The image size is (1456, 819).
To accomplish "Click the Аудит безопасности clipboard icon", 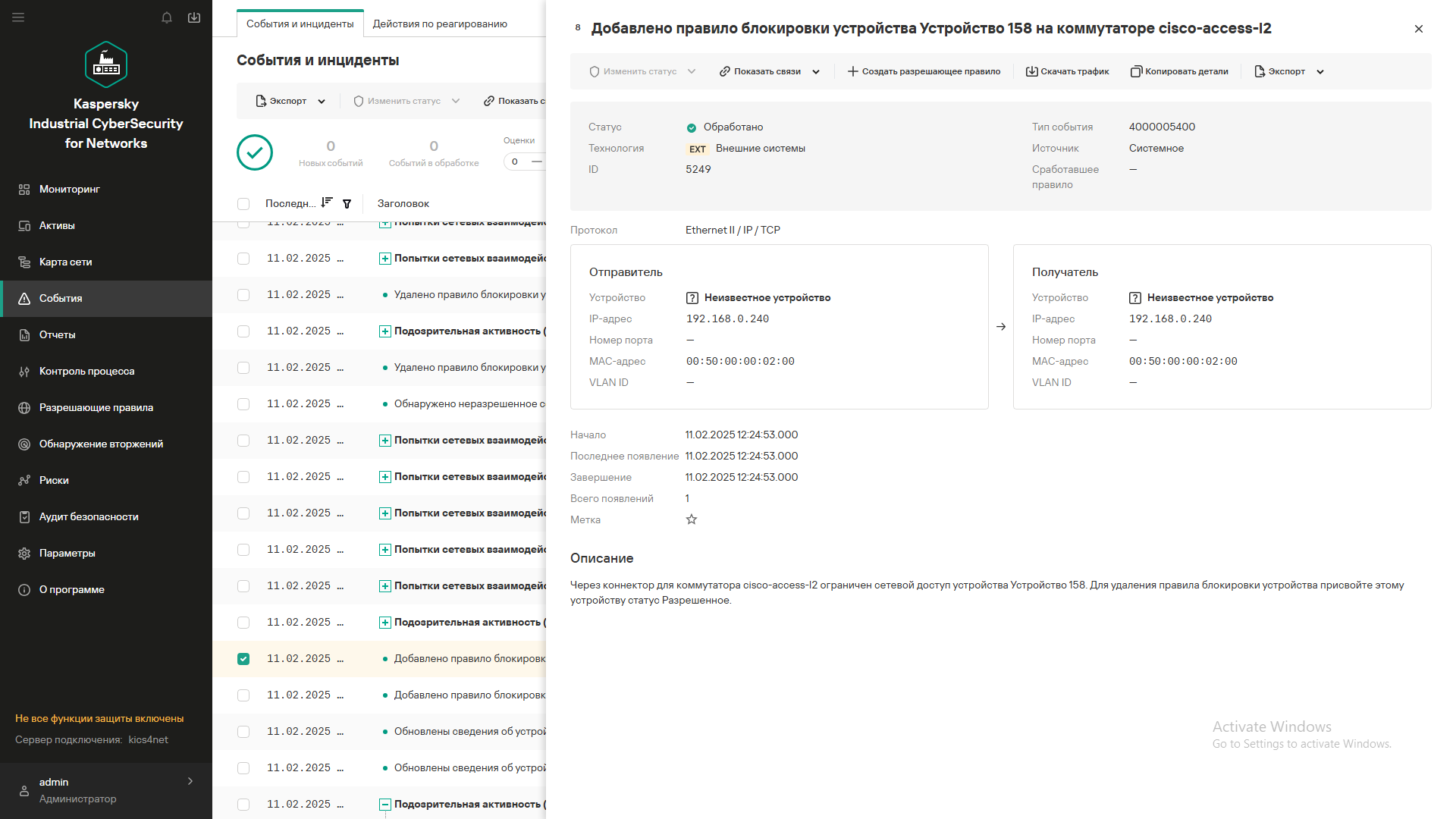I will [x=24, y=517].
